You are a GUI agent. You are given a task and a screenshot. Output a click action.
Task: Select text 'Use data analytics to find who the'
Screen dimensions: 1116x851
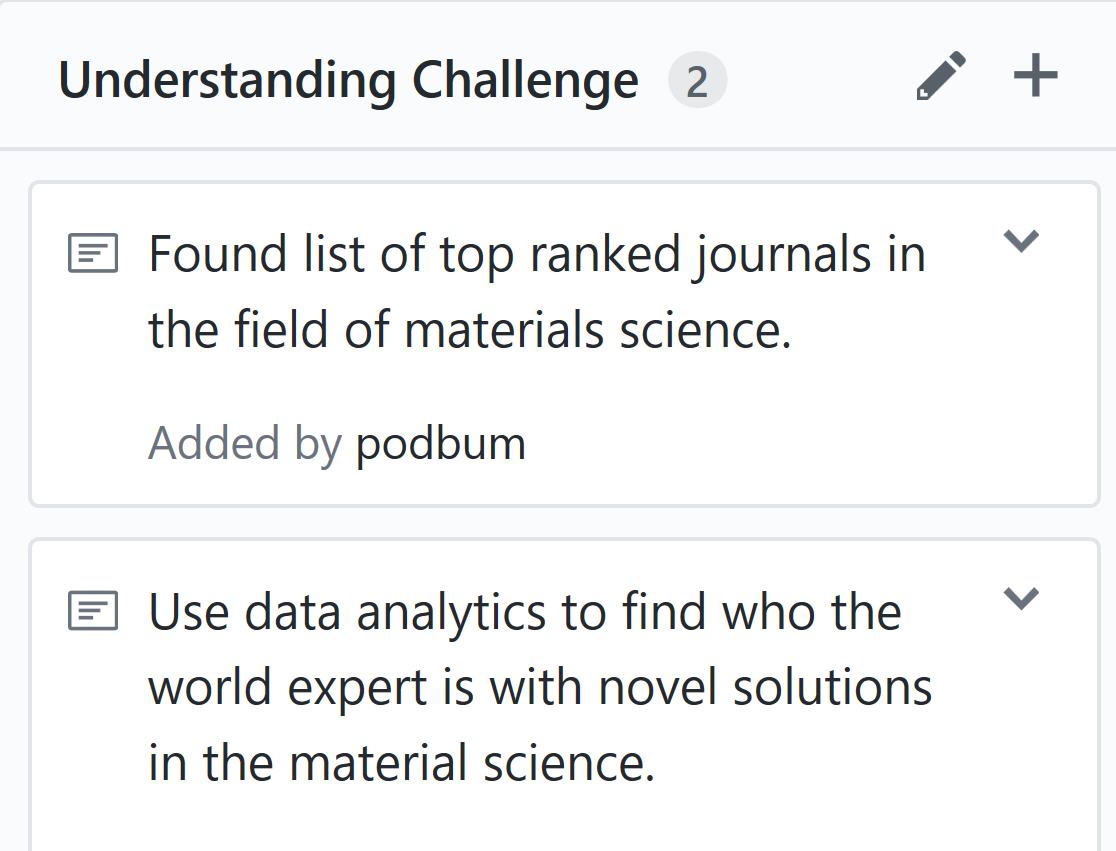point(525,612)
